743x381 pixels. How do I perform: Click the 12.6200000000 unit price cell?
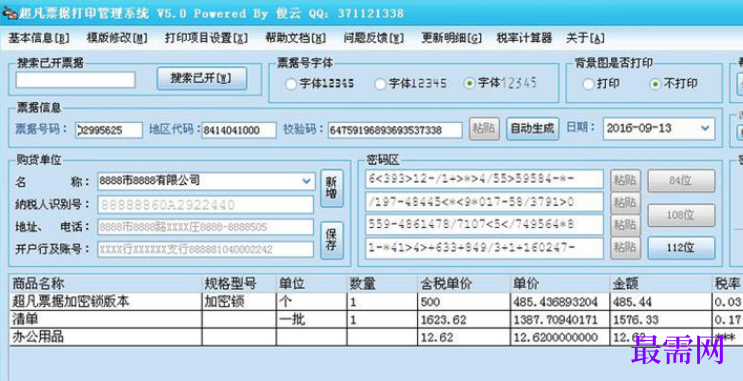click(560, 337)
